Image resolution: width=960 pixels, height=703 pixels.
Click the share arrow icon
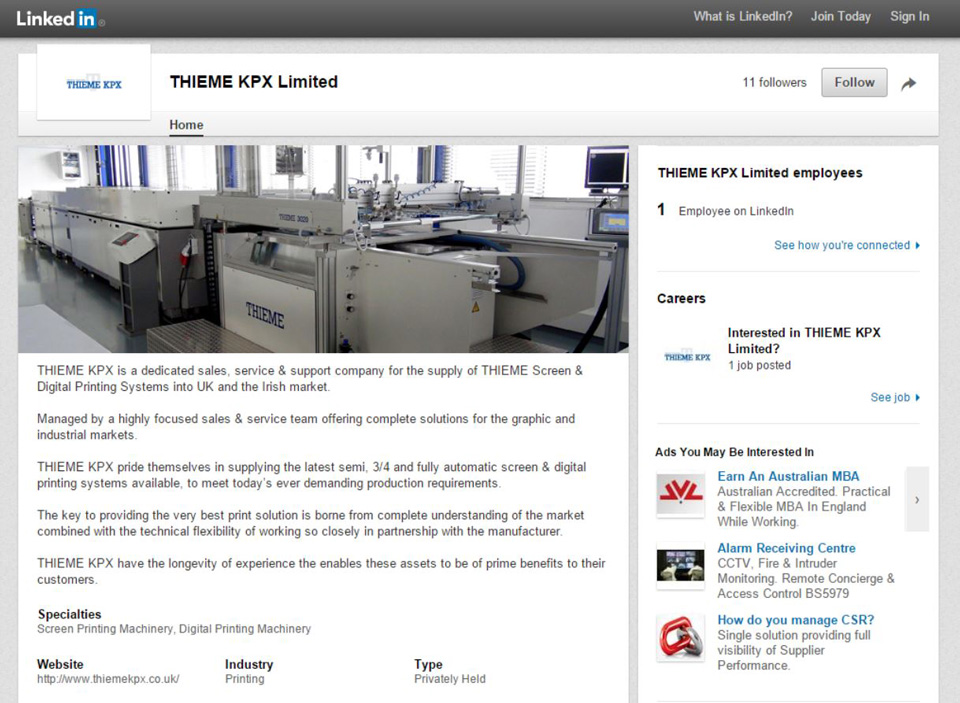point(909,83)
